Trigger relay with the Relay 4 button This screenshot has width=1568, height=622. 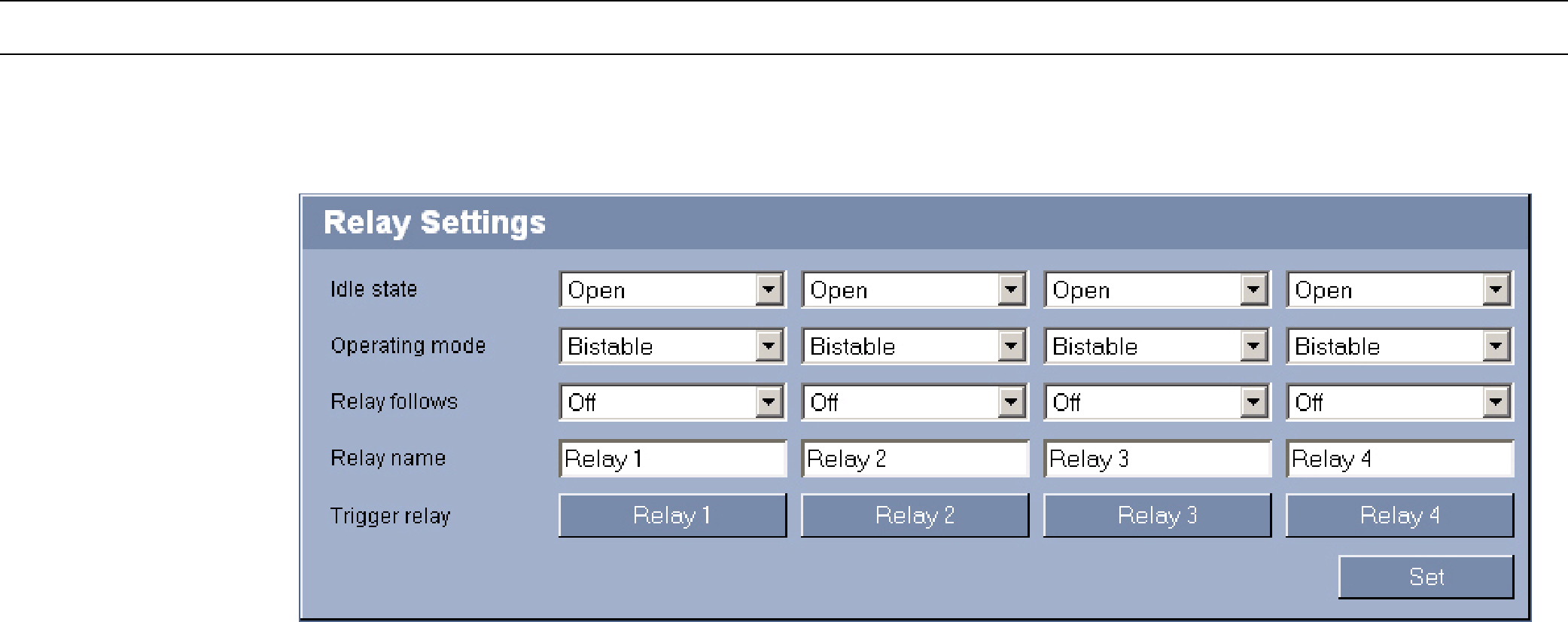click(x=1399, y=515)
